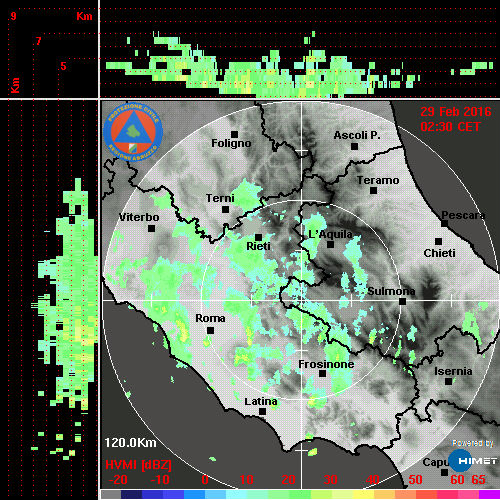Click the Pescara city marker square
The height and width of the screenshot is (500, 500).
(445, 224)
